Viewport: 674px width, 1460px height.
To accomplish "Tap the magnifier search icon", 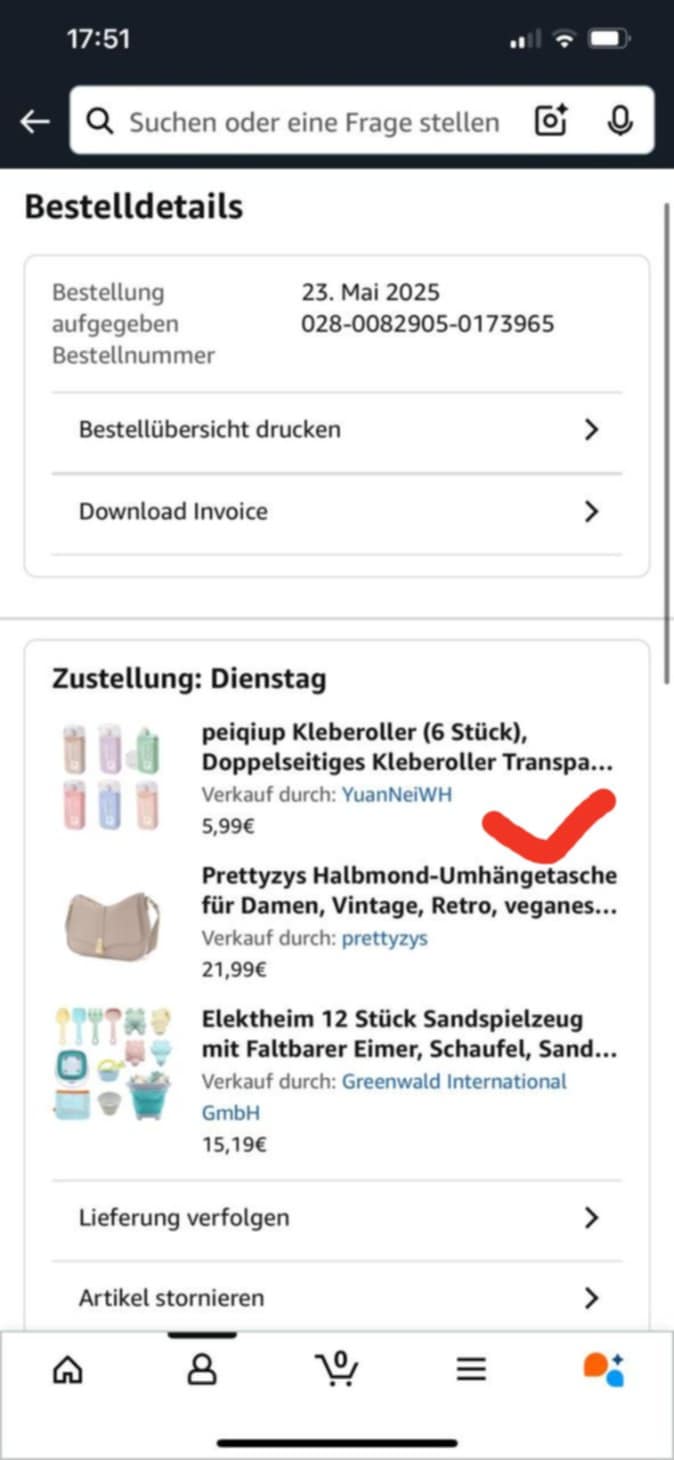I will pyautogui.click(x=99, y=122).
